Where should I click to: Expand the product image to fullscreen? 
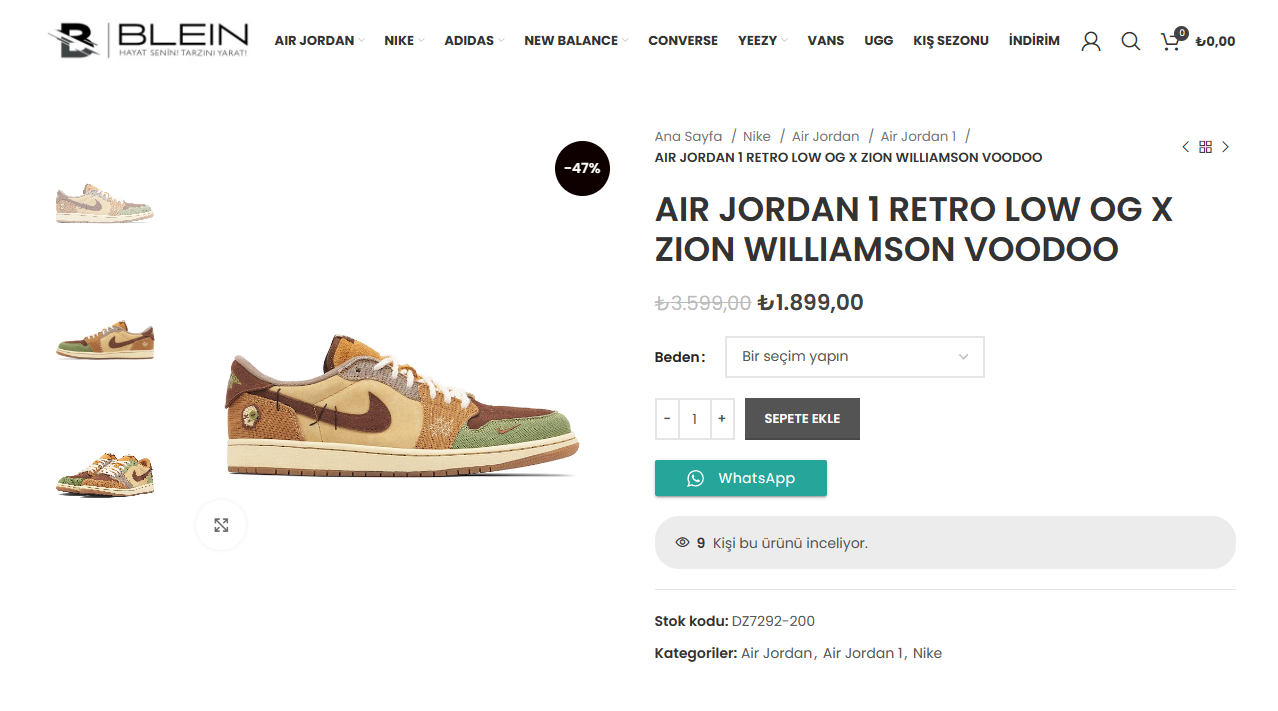221,525
